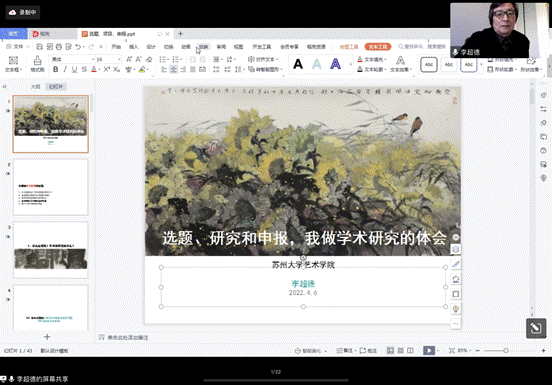The height and width of the screenshot is (385, 552).
Task: Open the Insert (插入) ribbon tab
Action: tap(133, 46)
